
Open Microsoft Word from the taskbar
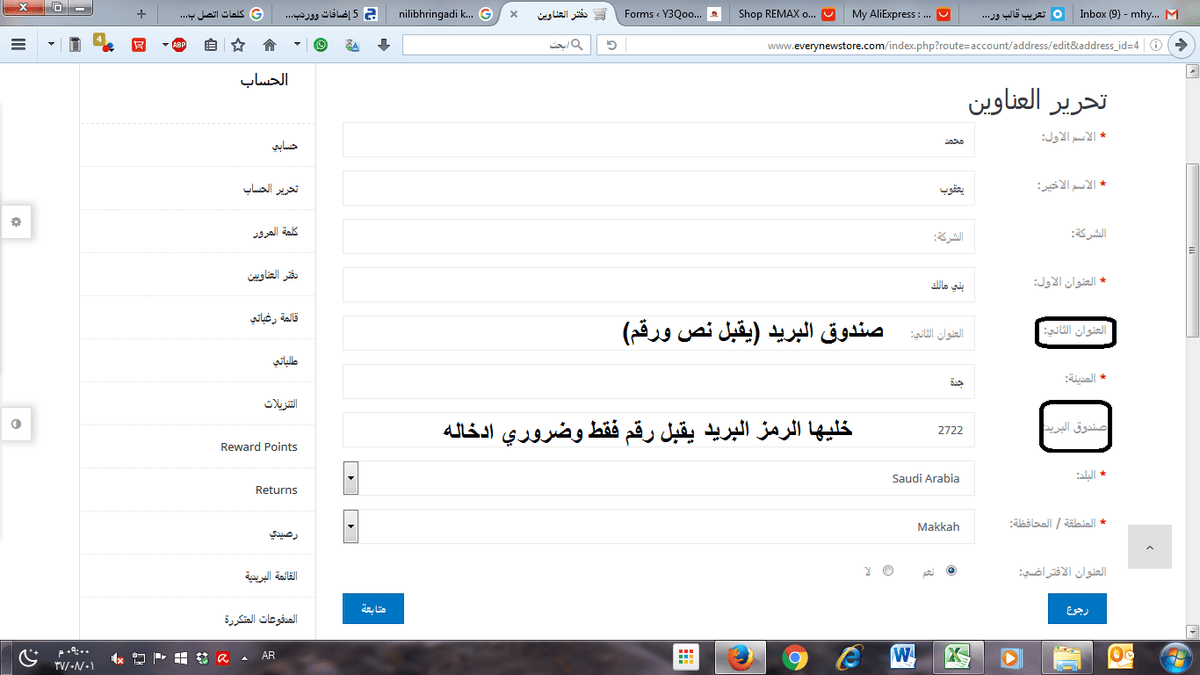click(x=905, y=657)
